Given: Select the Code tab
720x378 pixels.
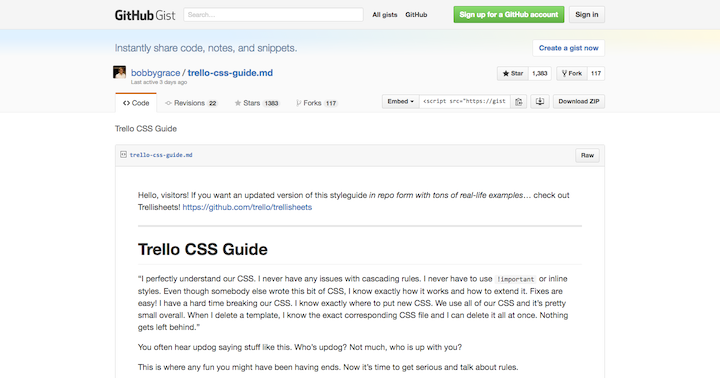Looking at the screenshot, I should (136, 103).
